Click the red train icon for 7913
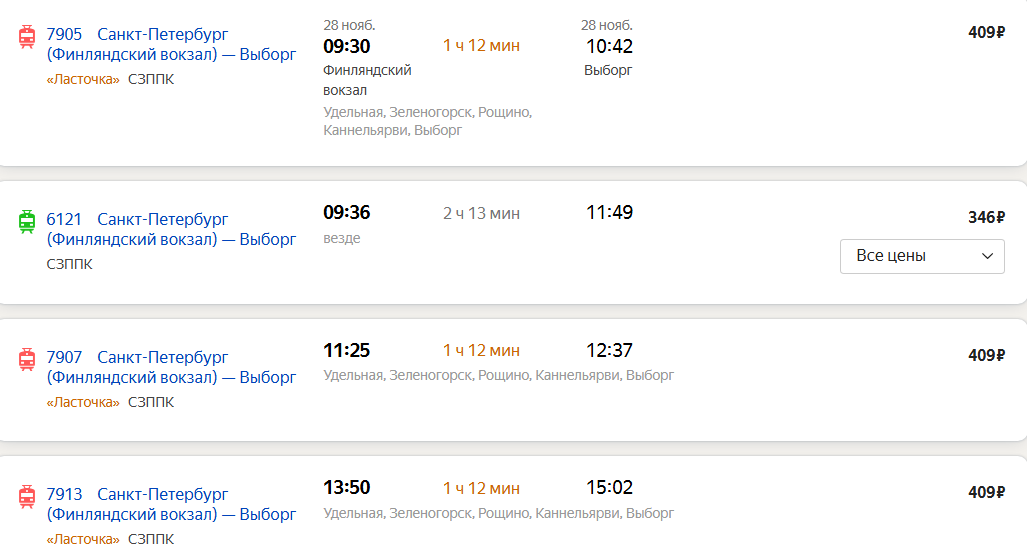1027x557 pixels. click(x=27, y=497)
